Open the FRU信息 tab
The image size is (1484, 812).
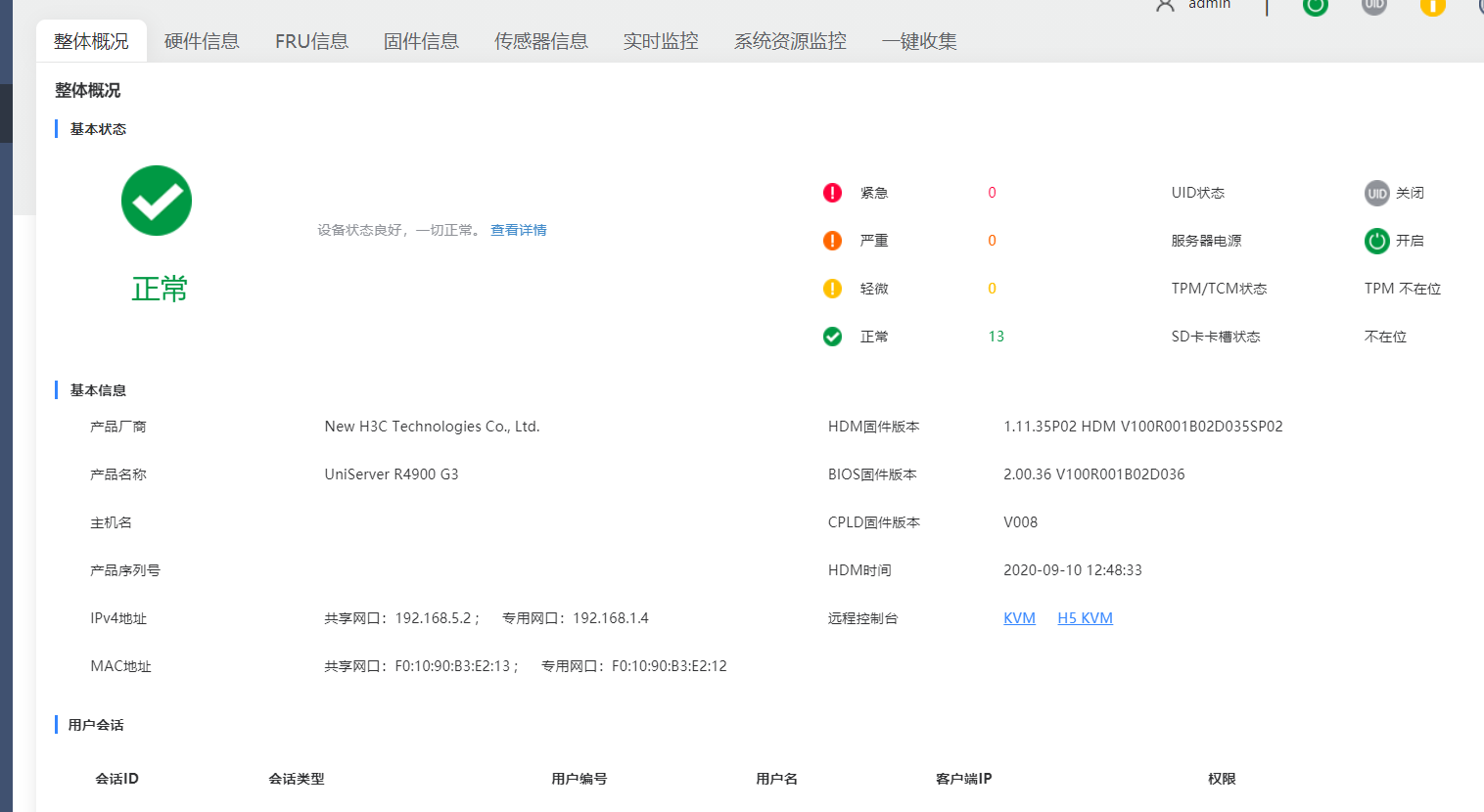311,41
